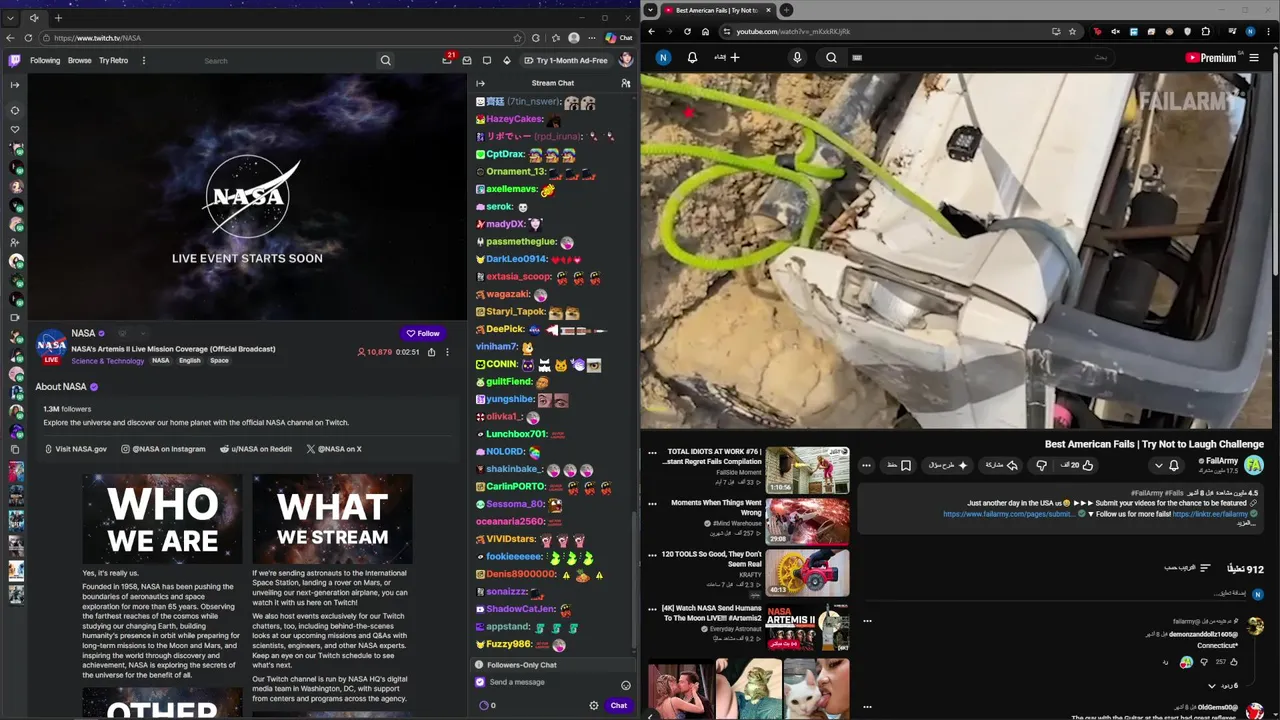Open @NASA on X link

pos(334,450)
